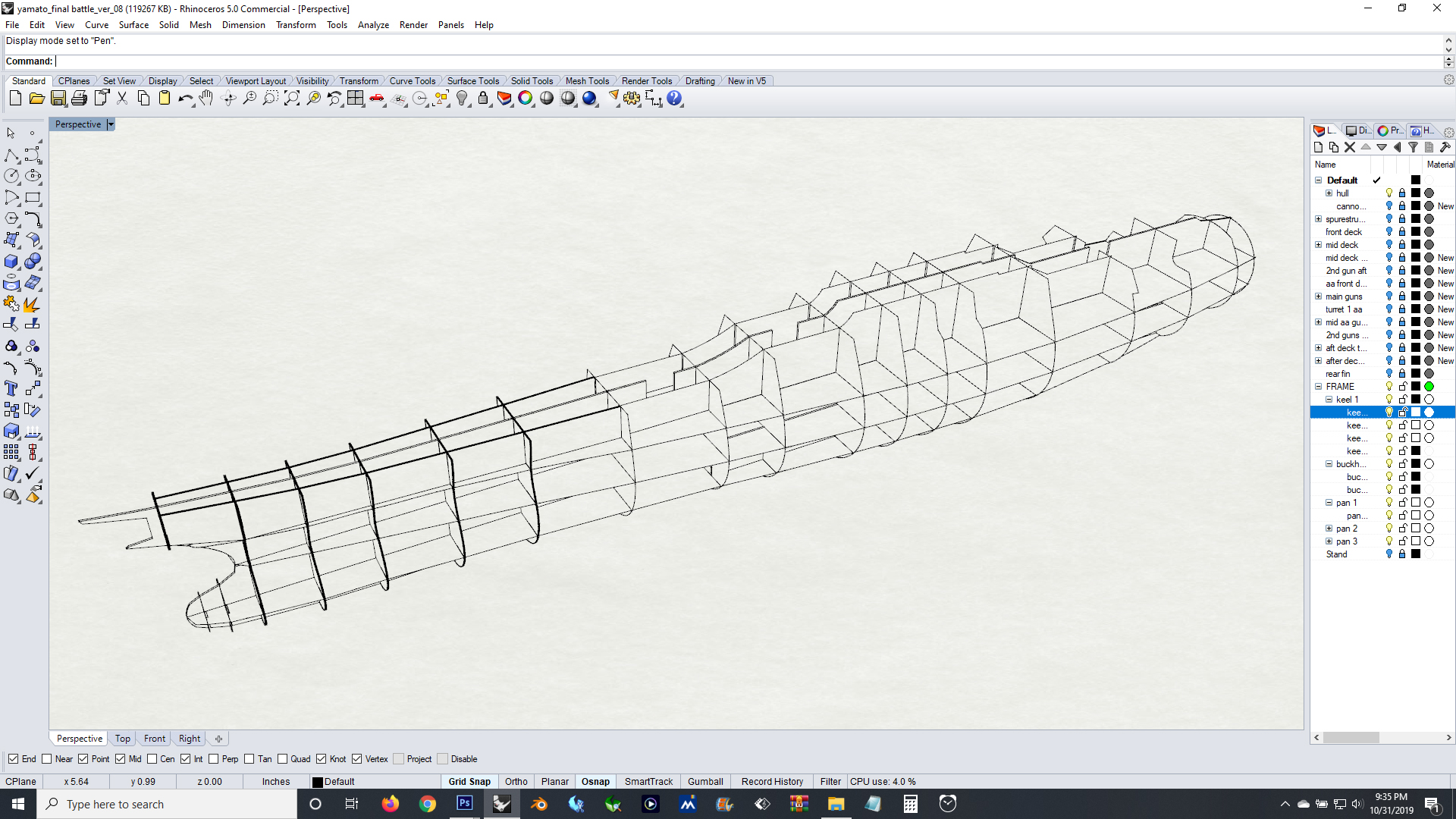Select the Polyline tool in left toolbar
1456x819 pixels.
11,155
